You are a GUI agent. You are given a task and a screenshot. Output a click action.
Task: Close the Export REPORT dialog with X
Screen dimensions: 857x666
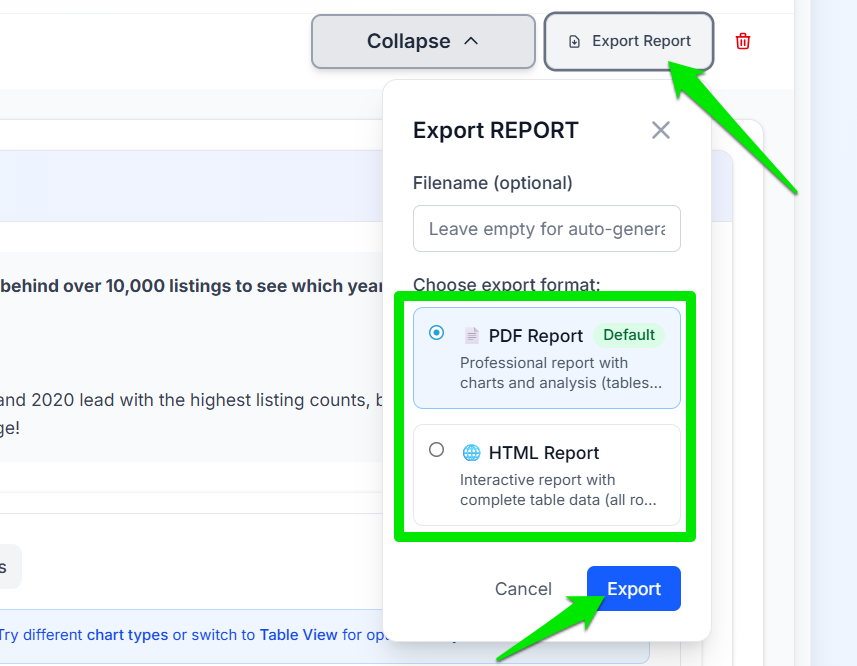[660, 130]
